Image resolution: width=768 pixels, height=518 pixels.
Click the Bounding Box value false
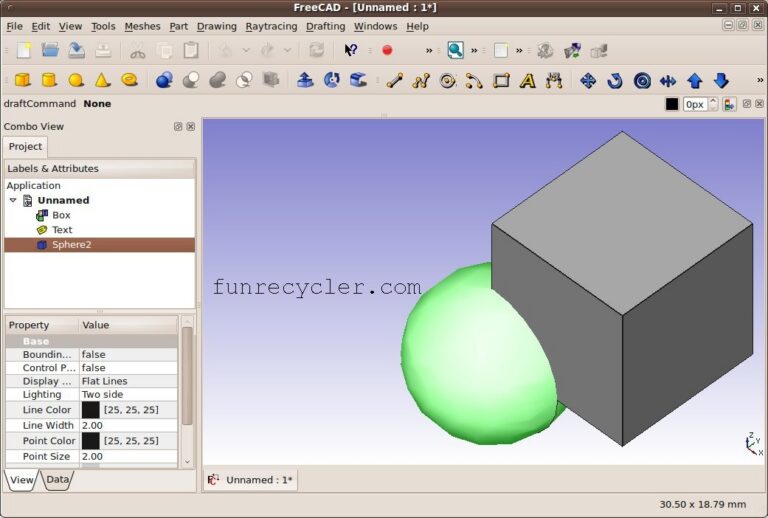[x=128, y=354]
